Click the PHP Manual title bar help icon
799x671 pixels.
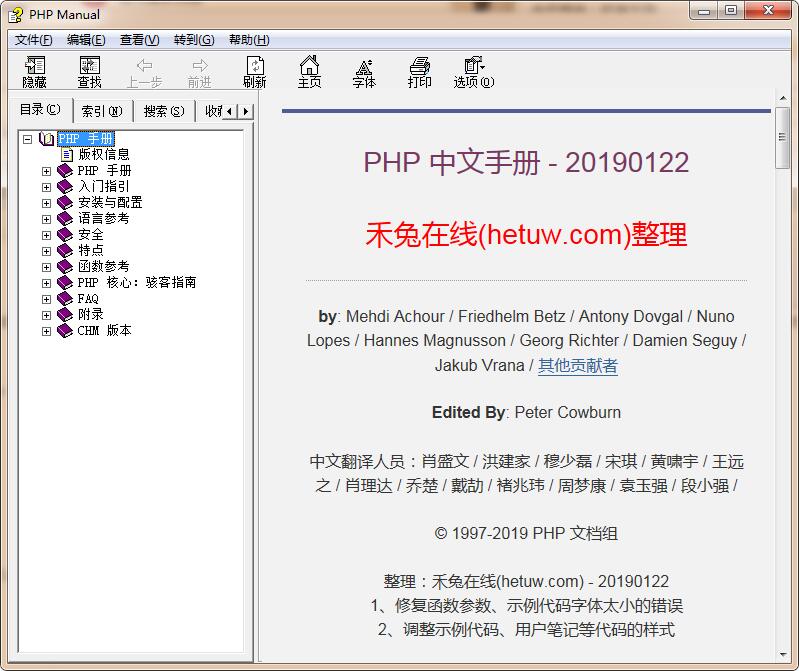click(15, 15)
